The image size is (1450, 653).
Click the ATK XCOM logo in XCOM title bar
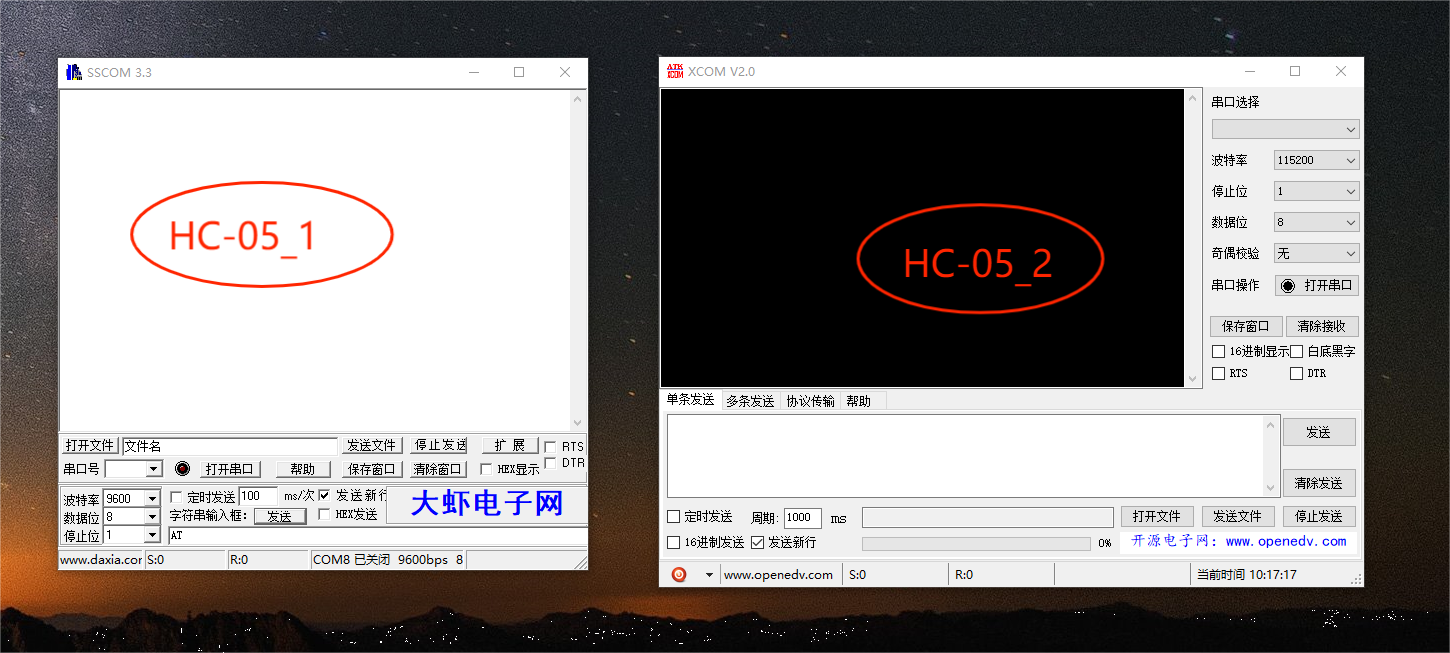[673, 70]
